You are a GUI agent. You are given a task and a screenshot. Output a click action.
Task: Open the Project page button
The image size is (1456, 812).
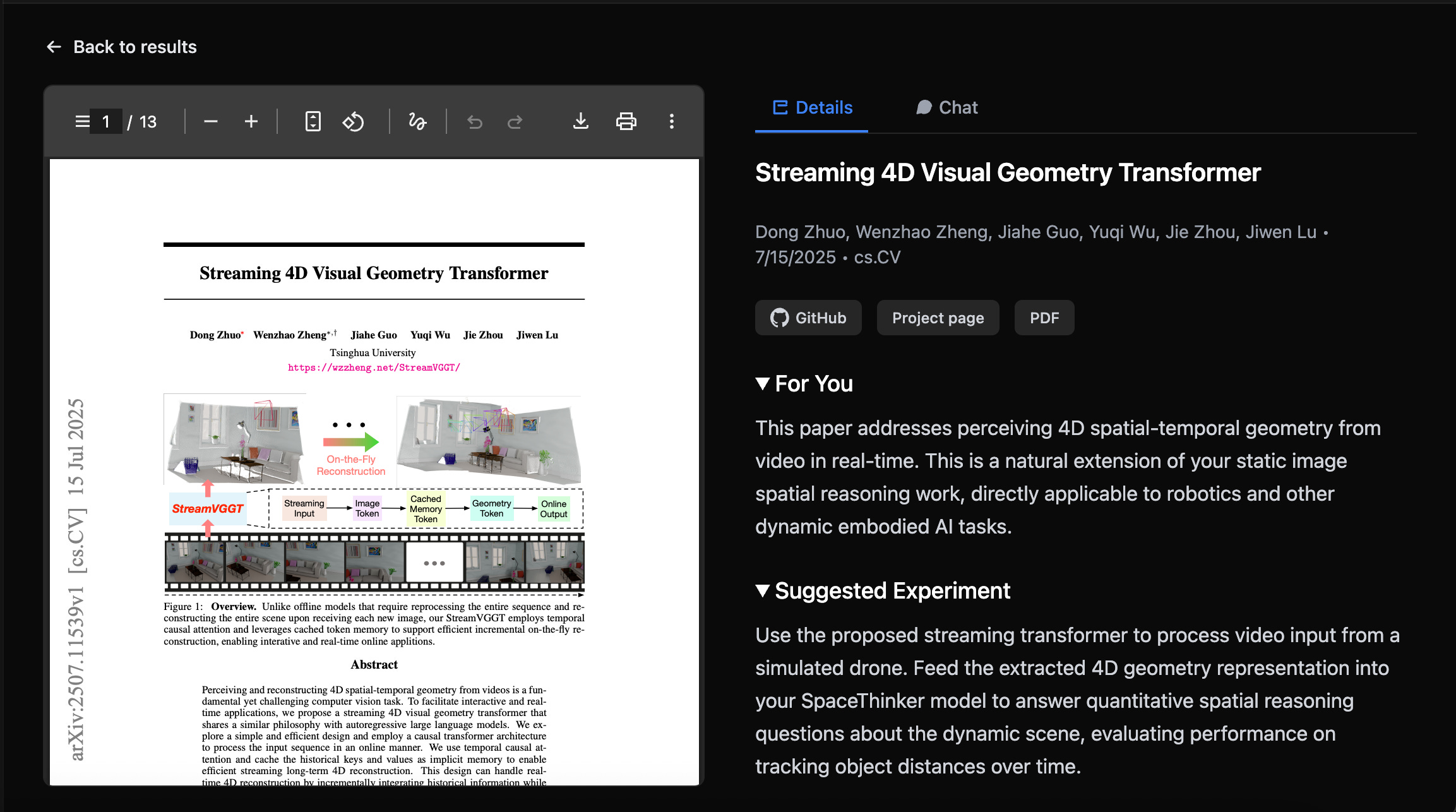(x=938, y=318)
